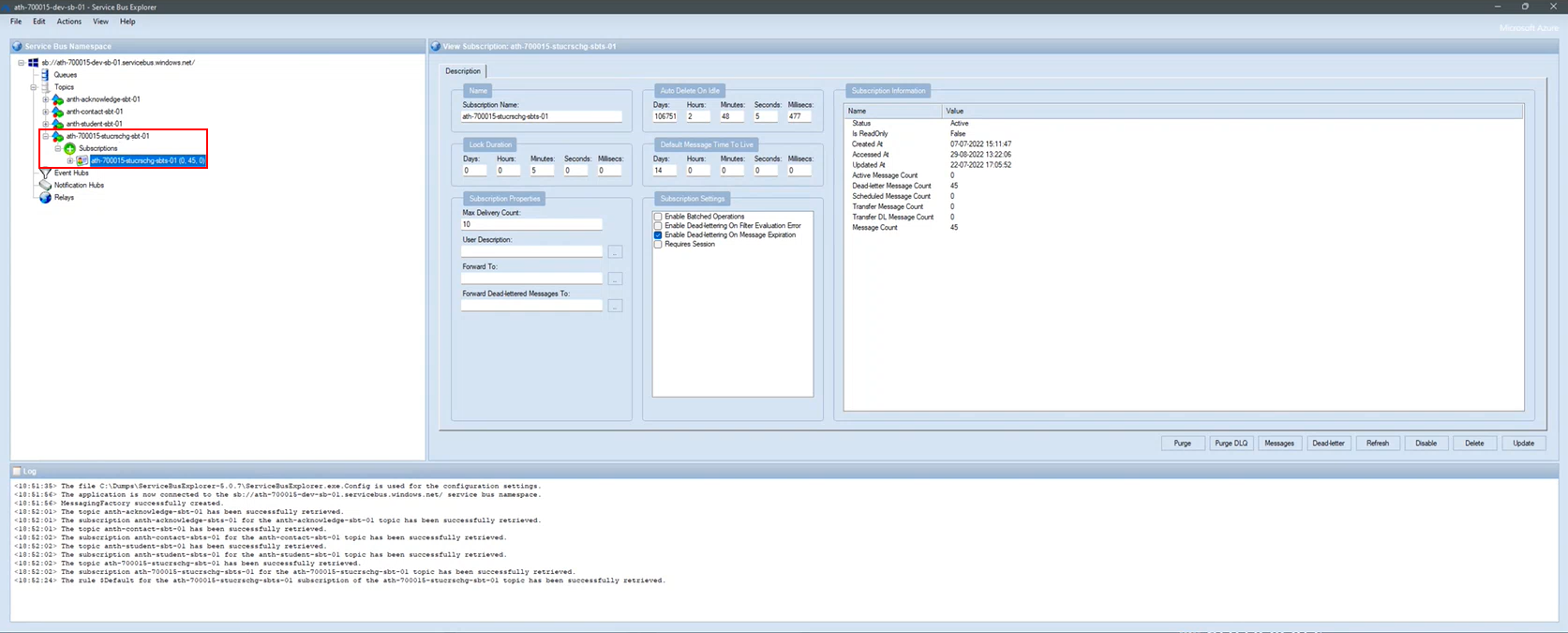Click the Auto Delete On Idle Hours field
The height and width of the screenshot is (633, 1568).
tap(698, 117)
